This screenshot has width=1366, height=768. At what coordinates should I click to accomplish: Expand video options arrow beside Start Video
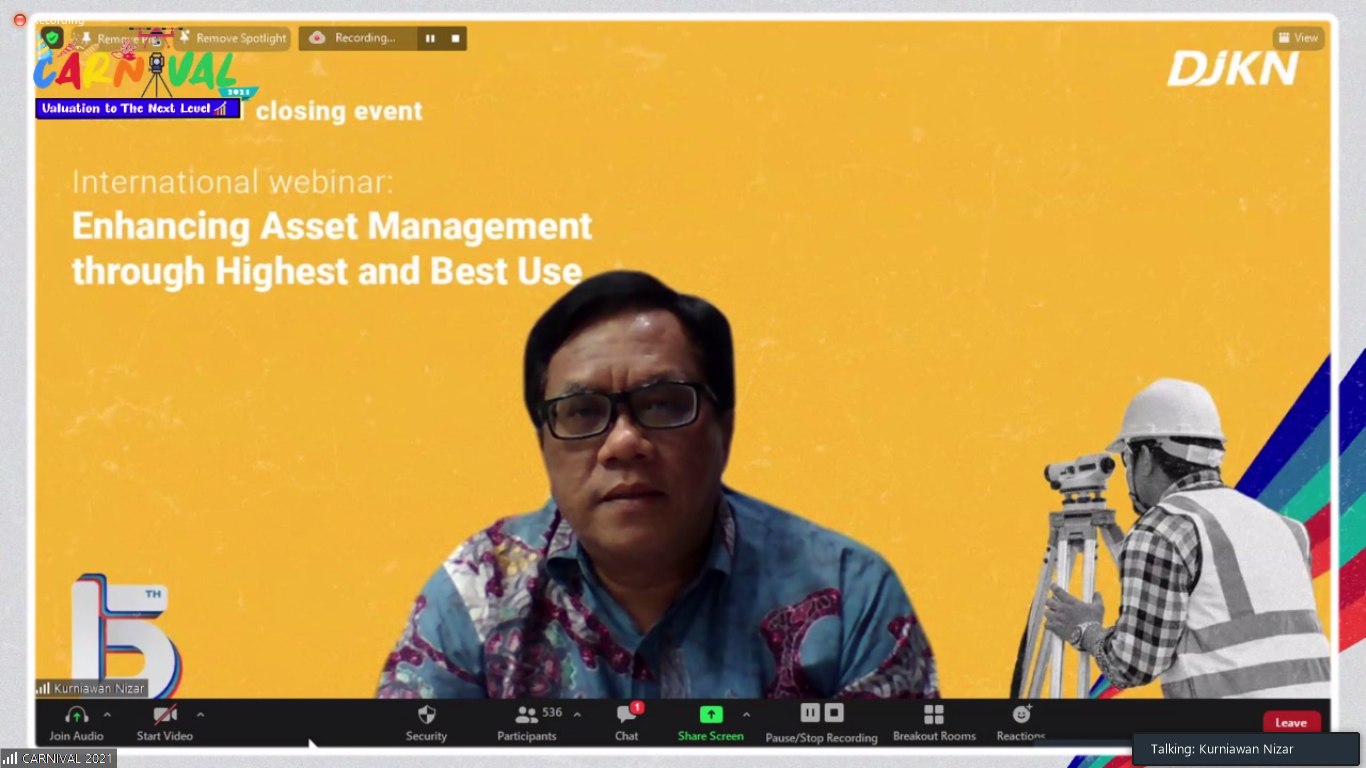point(200,715)
